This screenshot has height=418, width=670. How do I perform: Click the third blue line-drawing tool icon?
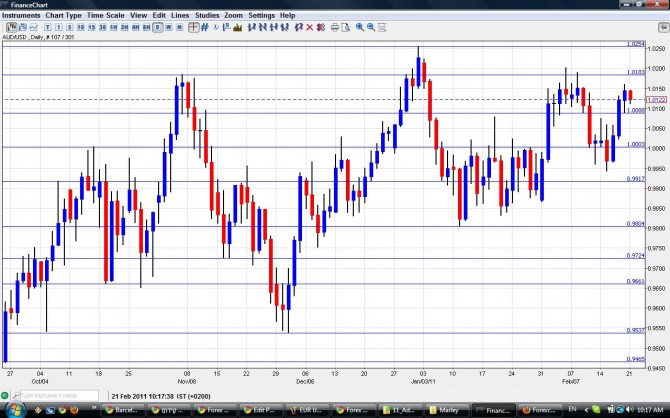tap(274, 27)
